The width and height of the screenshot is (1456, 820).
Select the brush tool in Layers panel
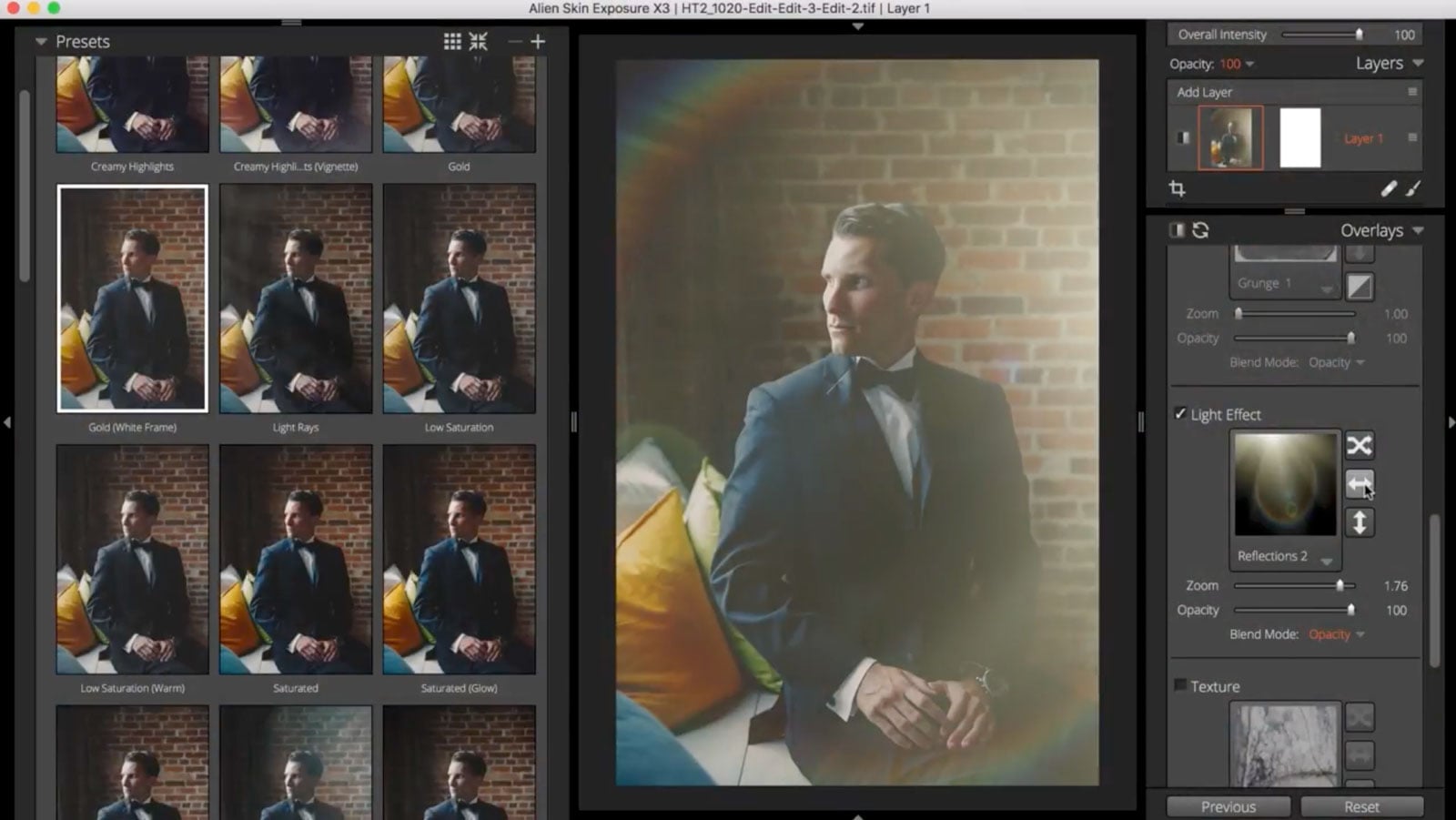[x=1413, y=188]
